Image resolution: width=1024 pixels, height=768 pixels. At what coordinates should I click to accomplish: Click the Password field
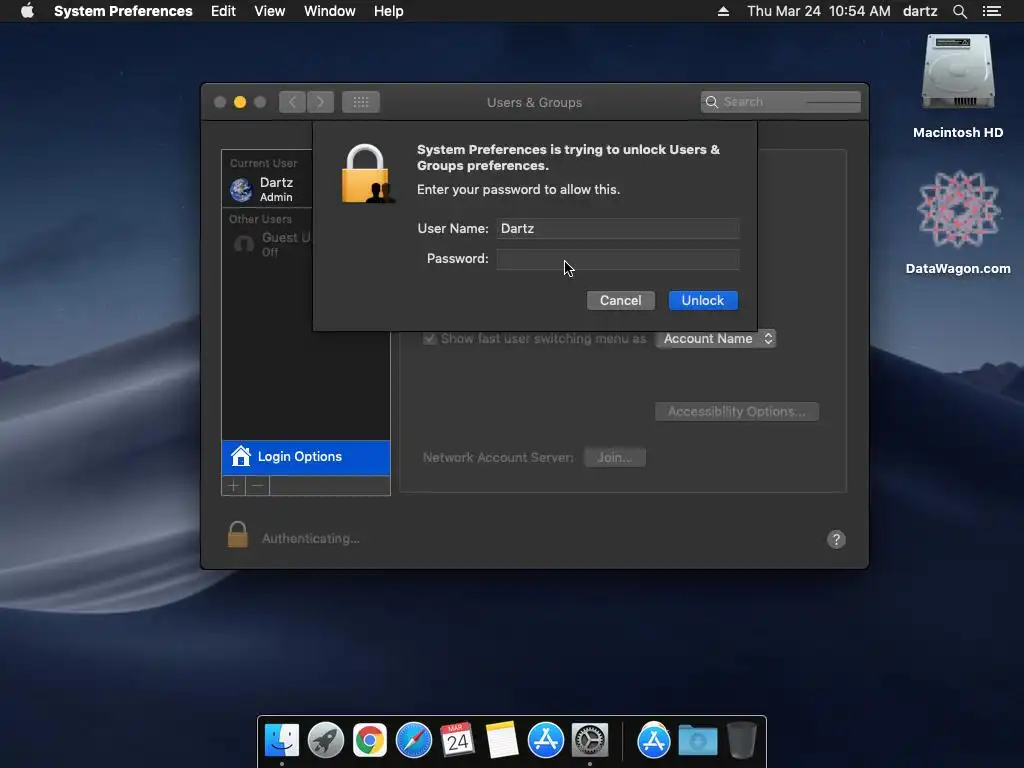618,259
